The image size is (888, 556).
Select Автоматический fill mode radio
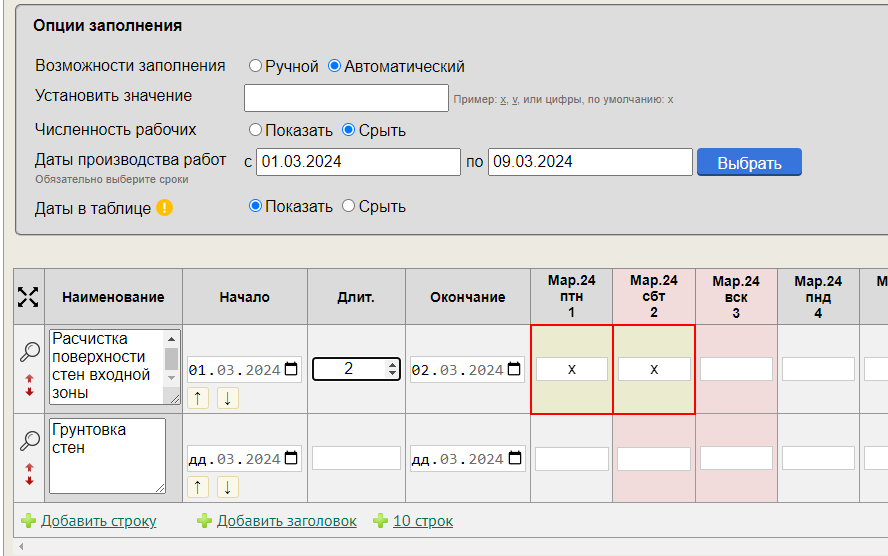[x=335, y=66]
